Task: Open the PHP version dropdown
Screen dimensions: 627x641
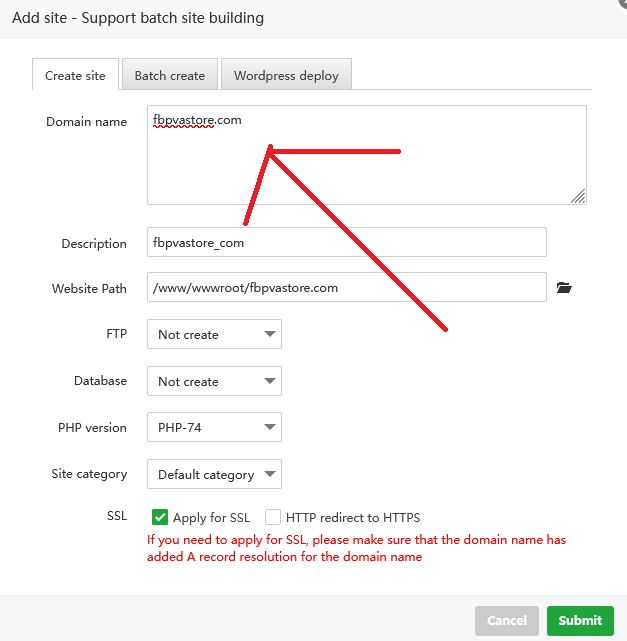Action: click(214, 428)
